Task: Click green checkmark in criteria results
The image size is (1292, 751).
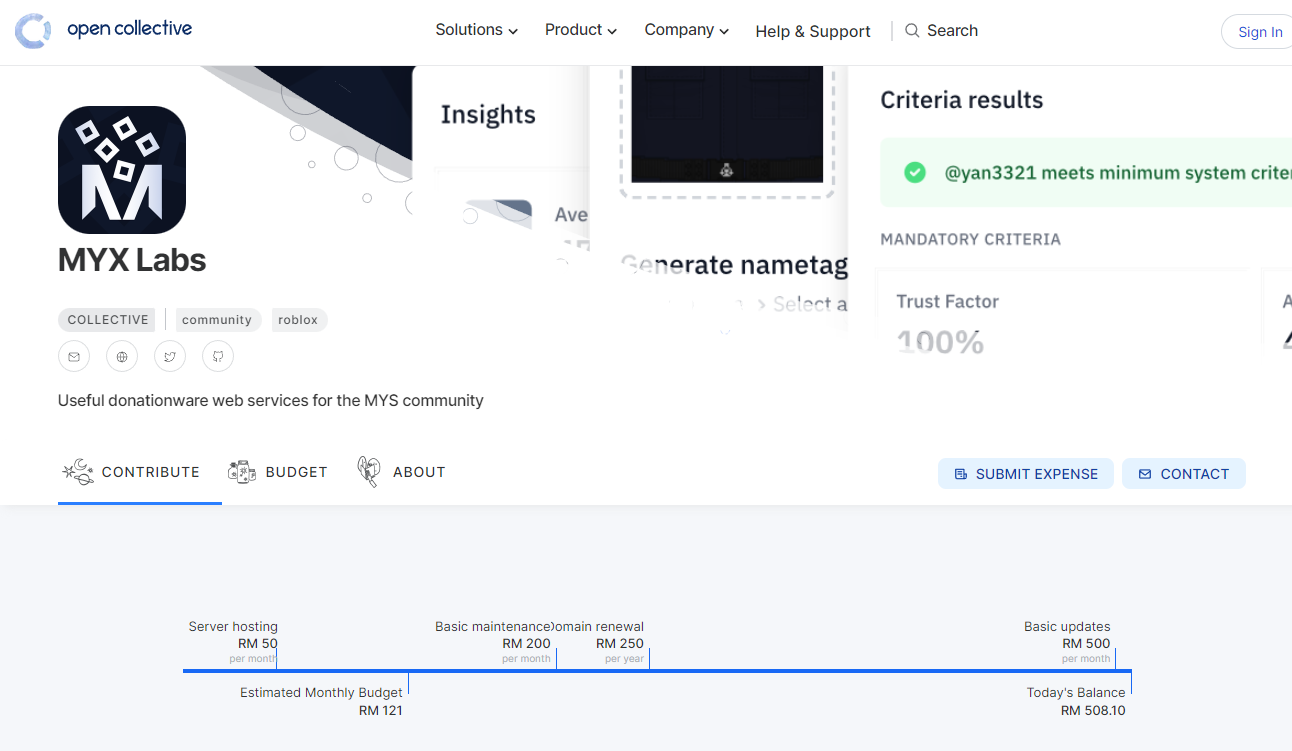Action: tap(915, 173)
